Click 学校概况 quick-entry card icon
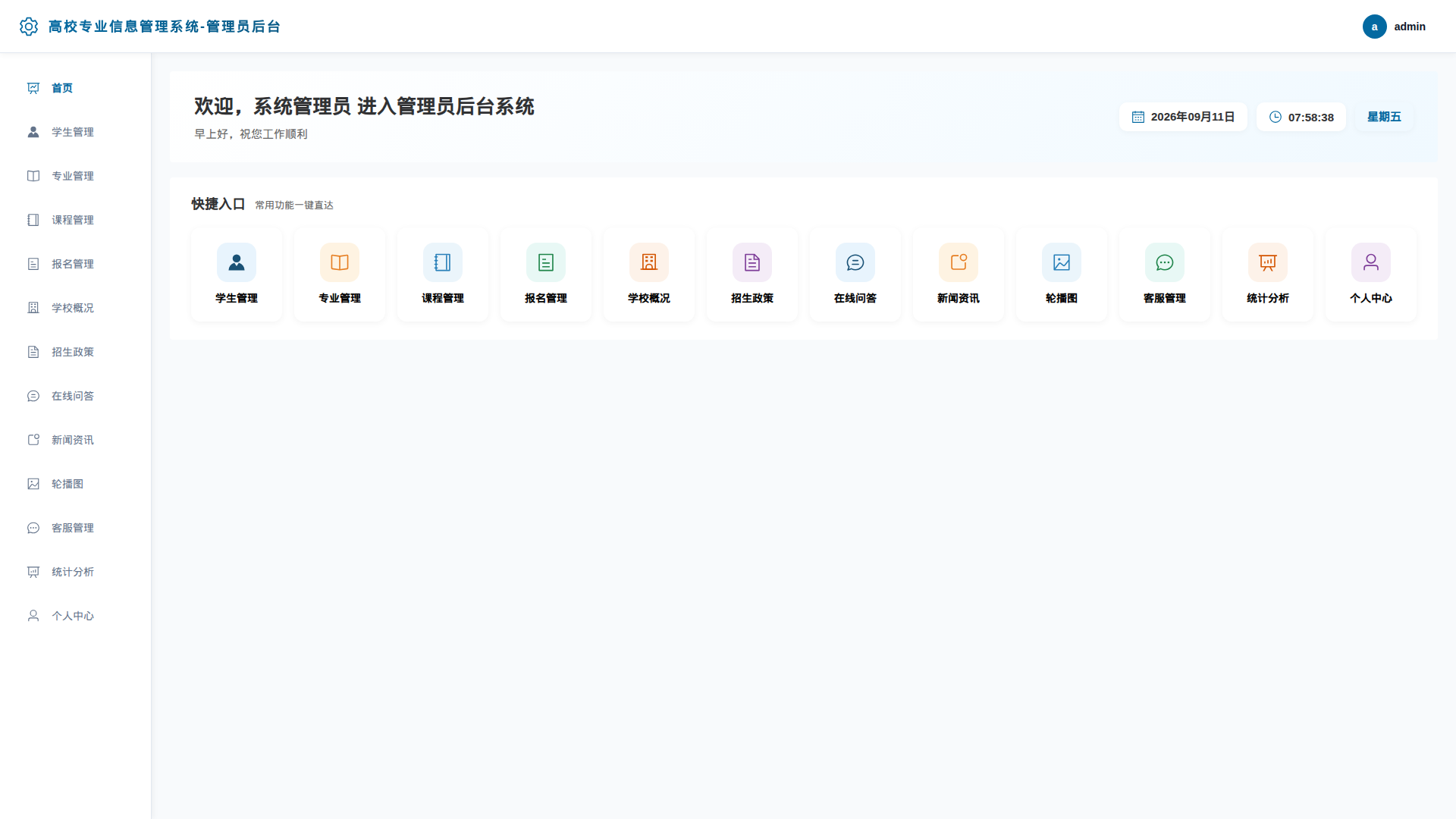 point(649,262)
